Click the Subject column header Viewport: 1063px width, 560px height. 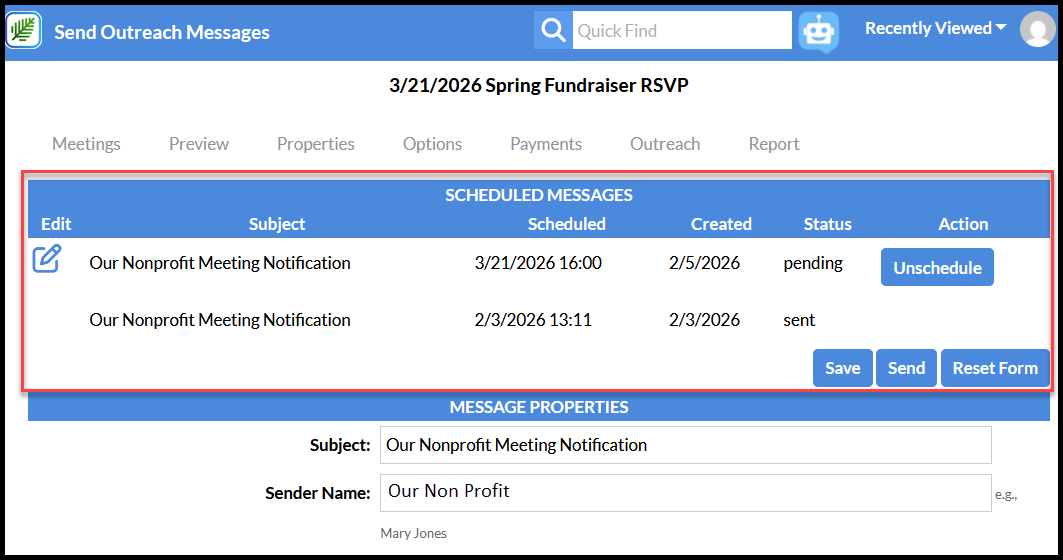pyautogui.click(x=277, y=224)
